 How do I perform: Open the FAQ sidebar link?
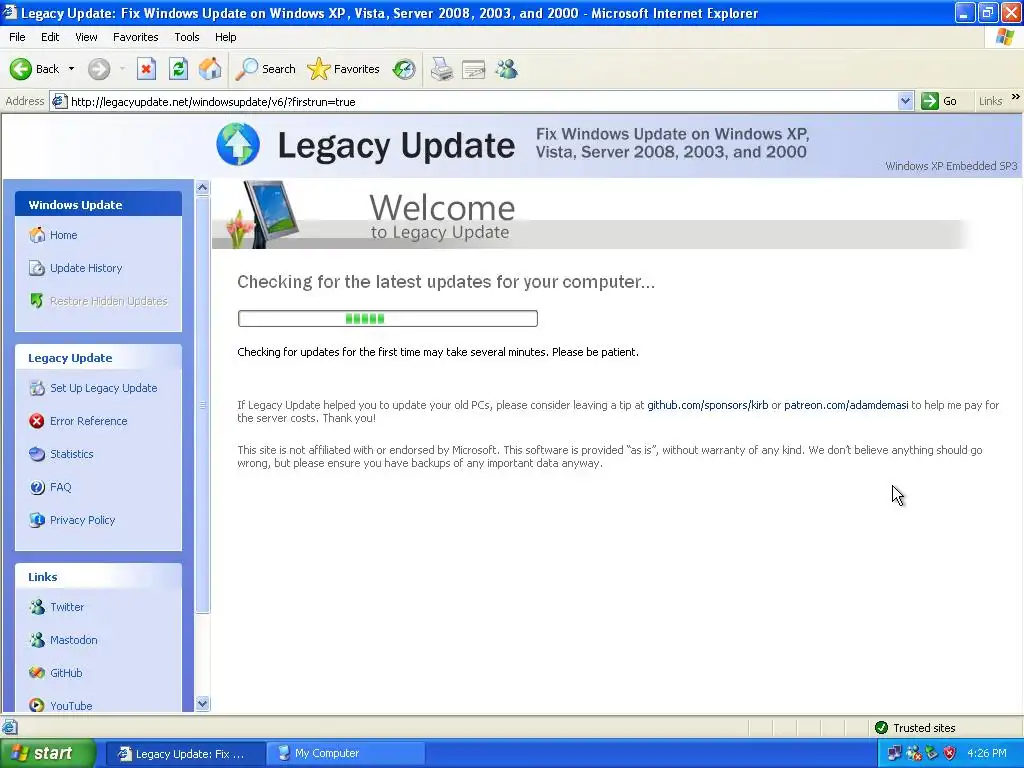point(61,487)
